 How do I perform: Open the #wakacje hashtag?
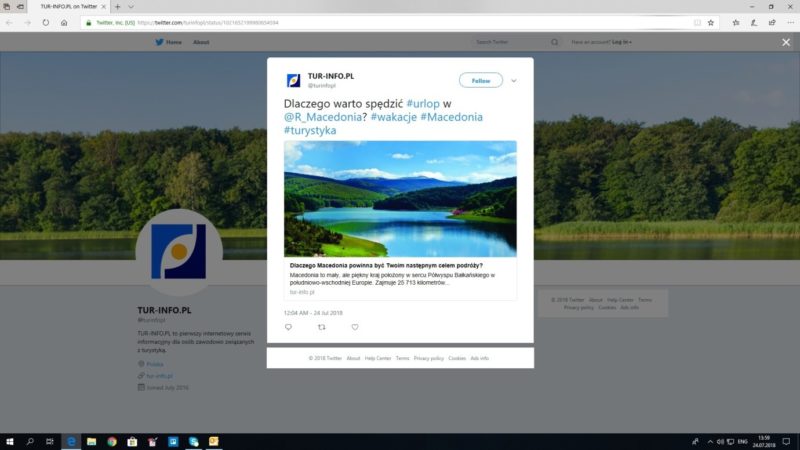pos(393,117)
